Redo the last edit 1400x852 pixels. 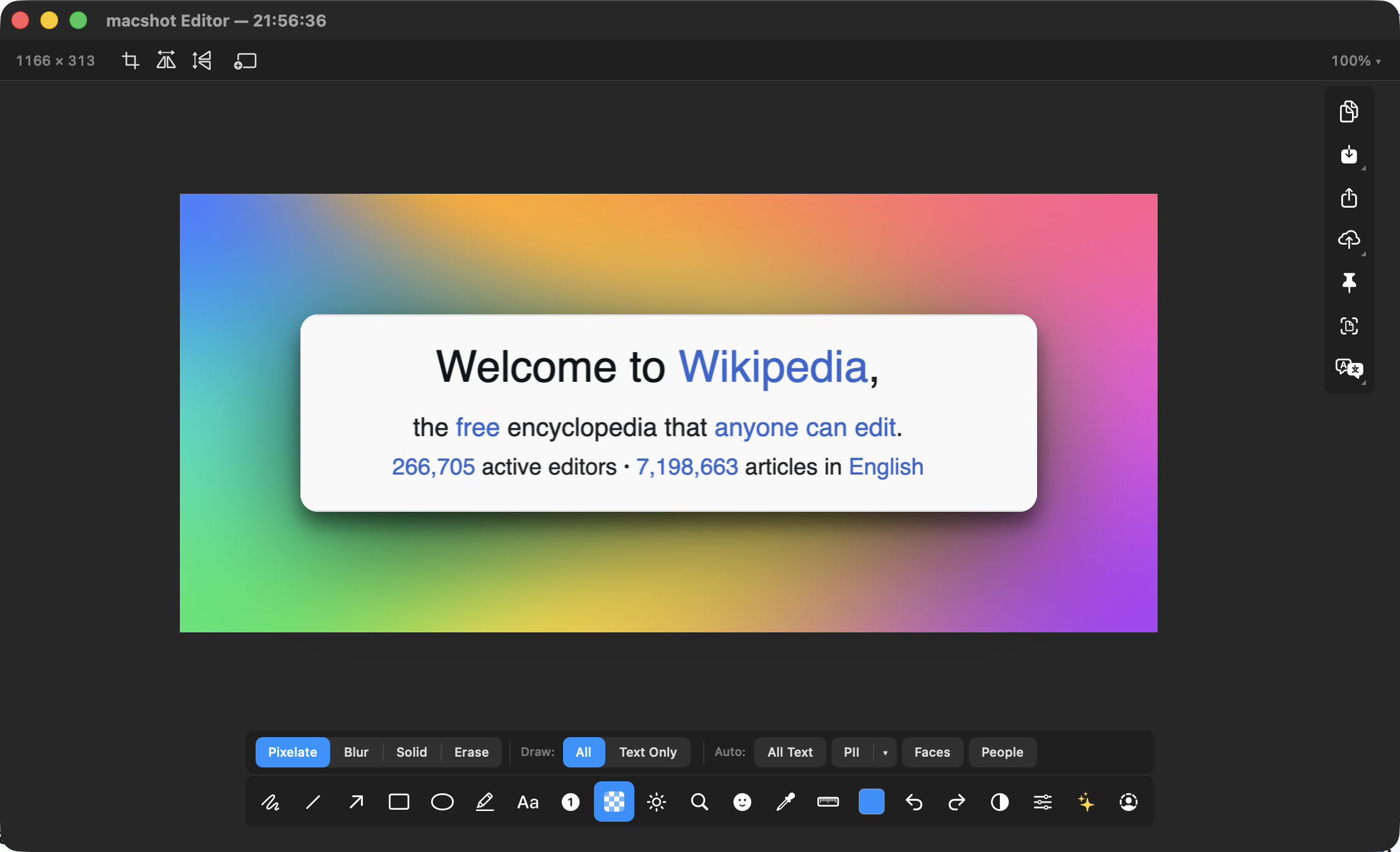click(x=957, y=802)
